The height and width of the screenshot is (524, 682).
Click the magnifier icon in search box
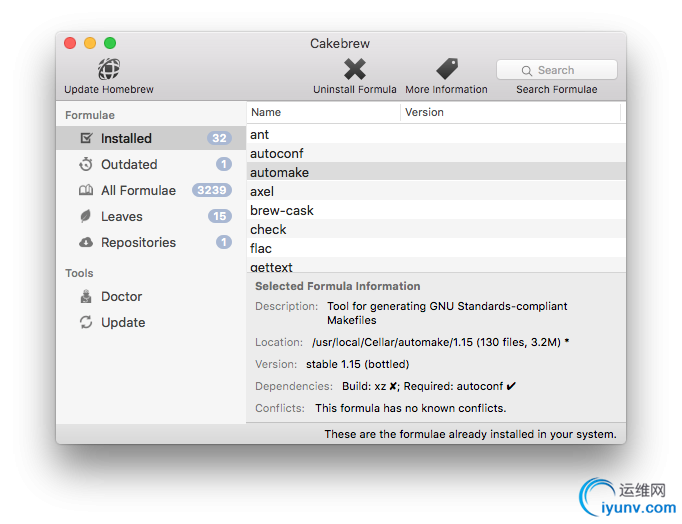(526, 70)
